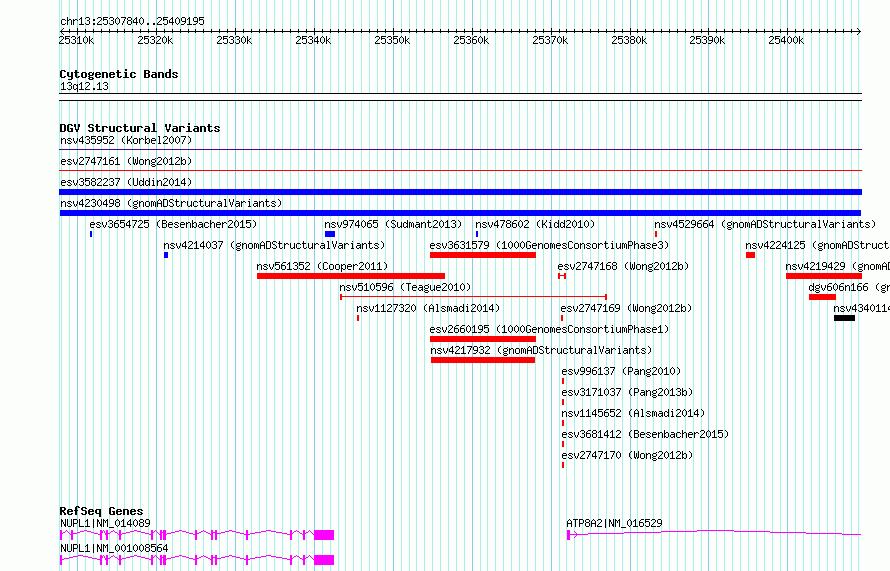The image size is (890, 571).
Task: Select the esv2747161 (Wong2012b) variant label
Action: click(126, 161)
